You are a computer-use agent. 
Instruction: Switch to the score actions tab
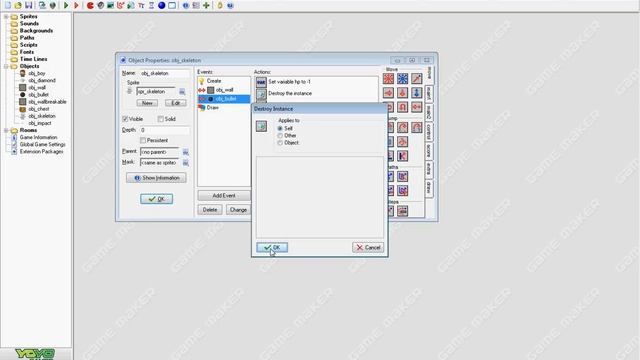pyautogui.click(x=429, y=150)
